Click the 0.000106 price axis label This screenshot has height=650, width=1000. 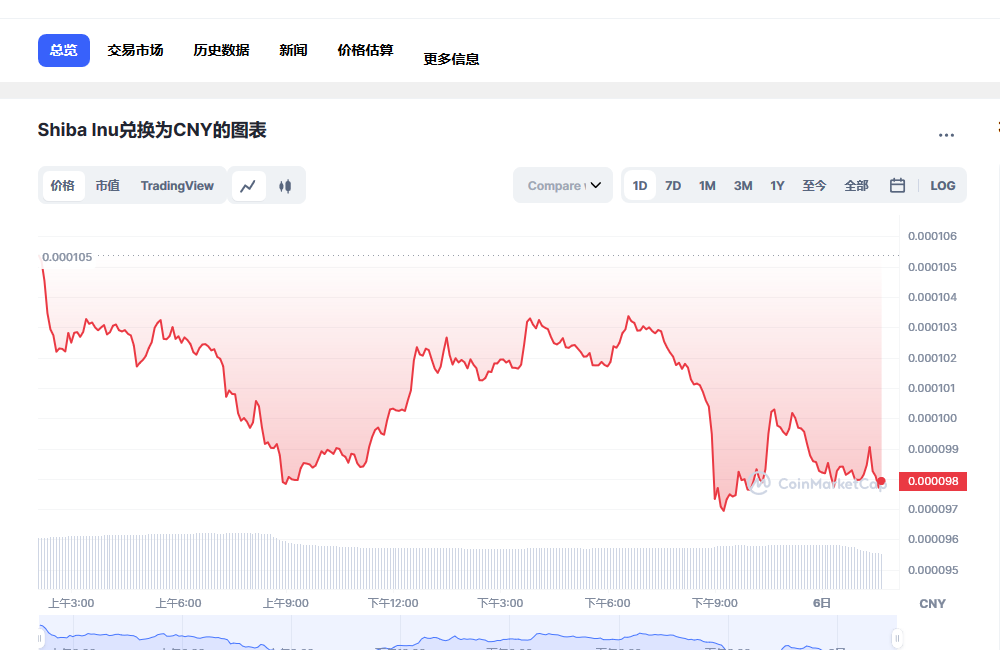[932, 236]
